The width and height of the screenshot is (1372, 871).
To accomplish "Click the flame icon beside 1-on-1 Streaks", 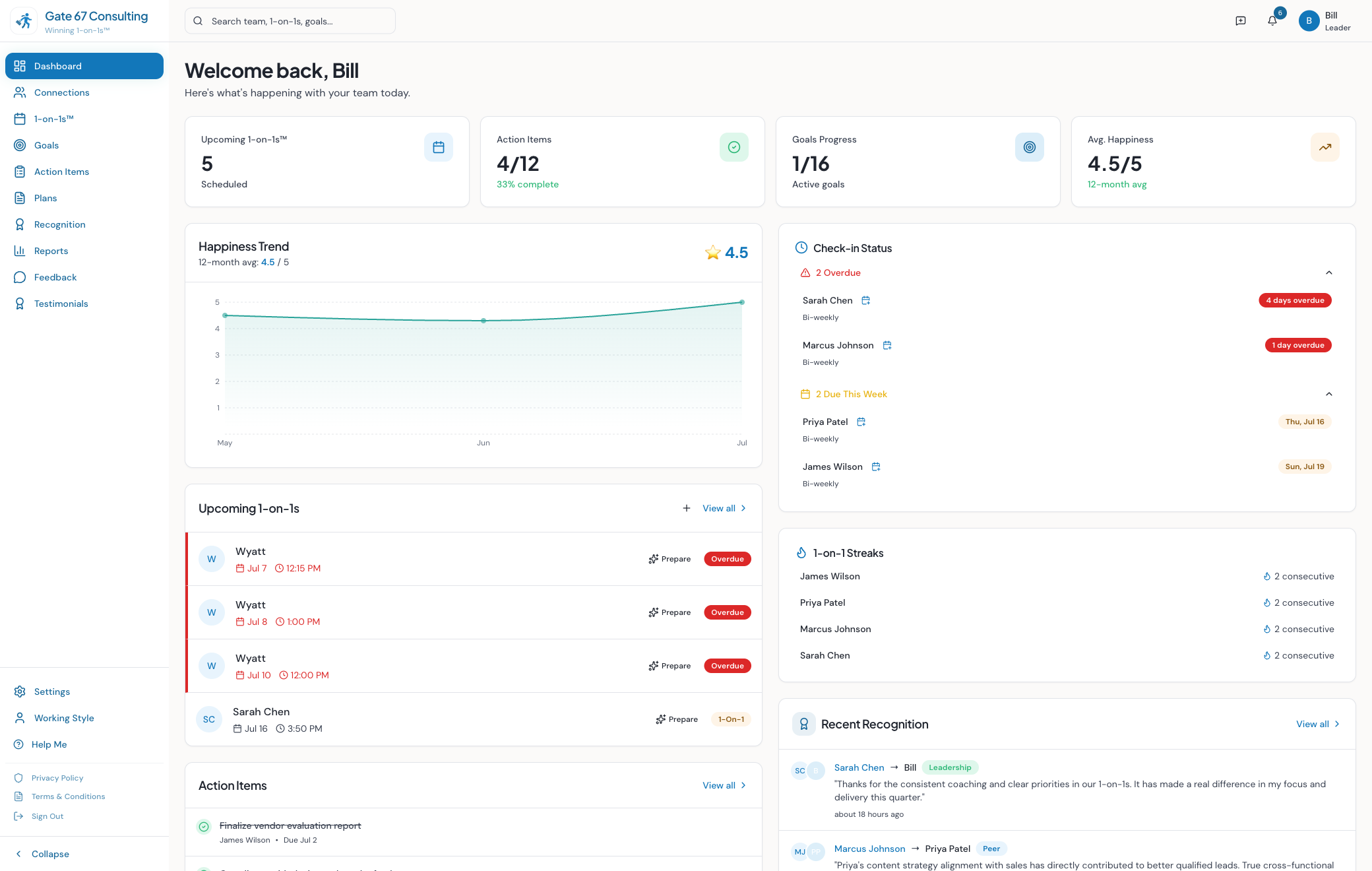I will pyautogui.click(x=801, y=552).
